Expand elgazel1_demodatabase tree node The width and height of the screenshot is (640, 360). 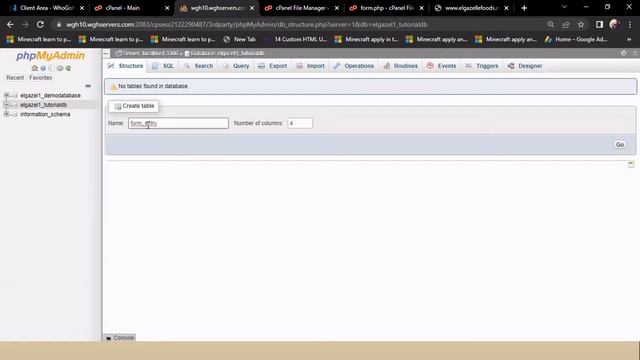point(6,95)
